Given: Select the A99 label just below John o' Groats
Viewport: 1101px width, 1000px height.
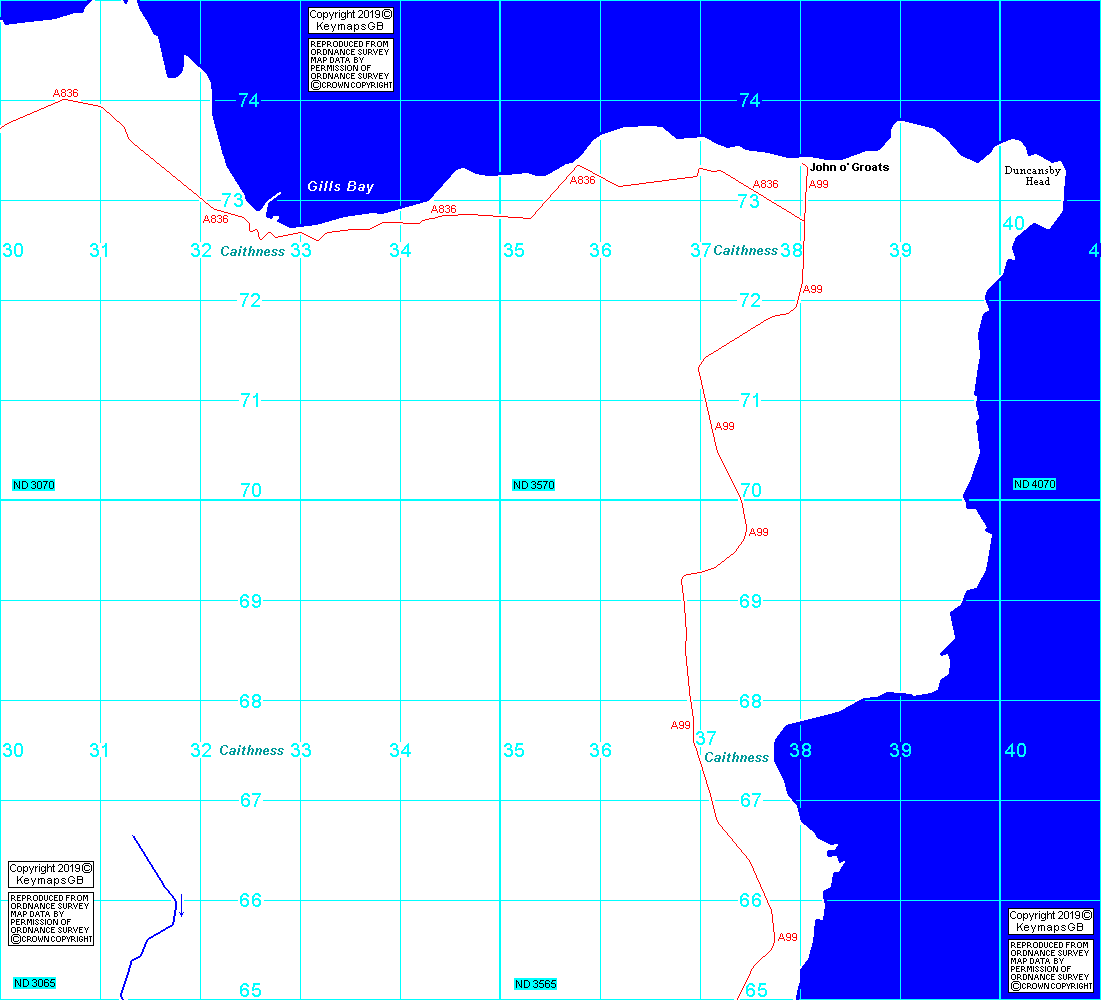Looking at the screenshot, I should 818,184.
